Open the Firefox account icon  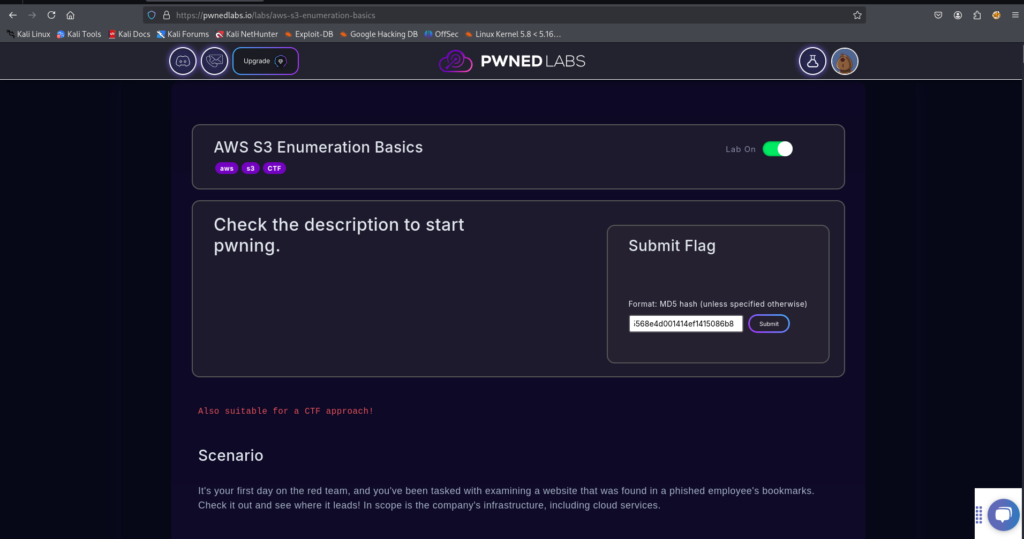click(x=957, y=15)
